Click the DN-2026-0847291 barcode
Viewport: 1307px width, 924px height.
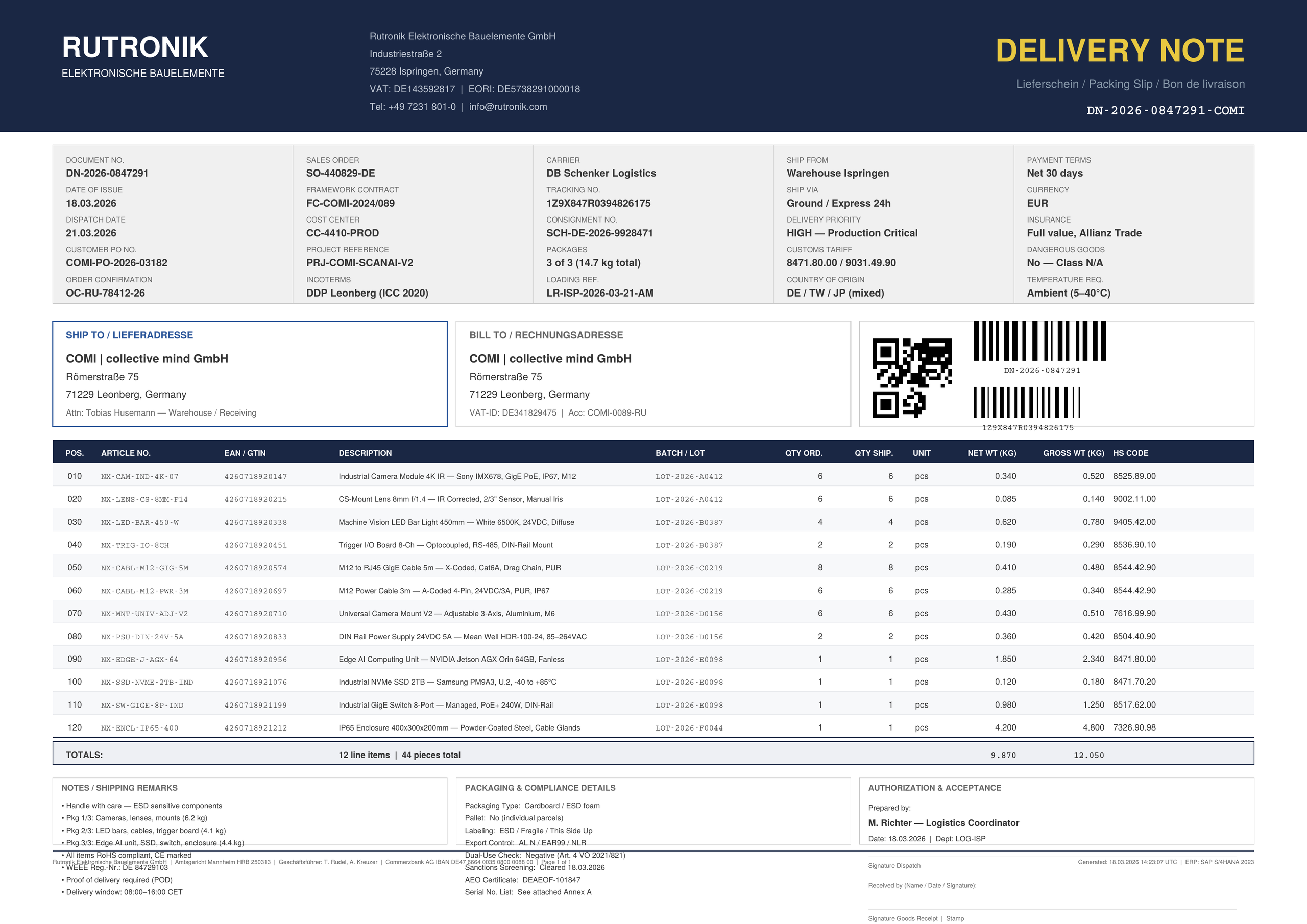click(1039, 341)
